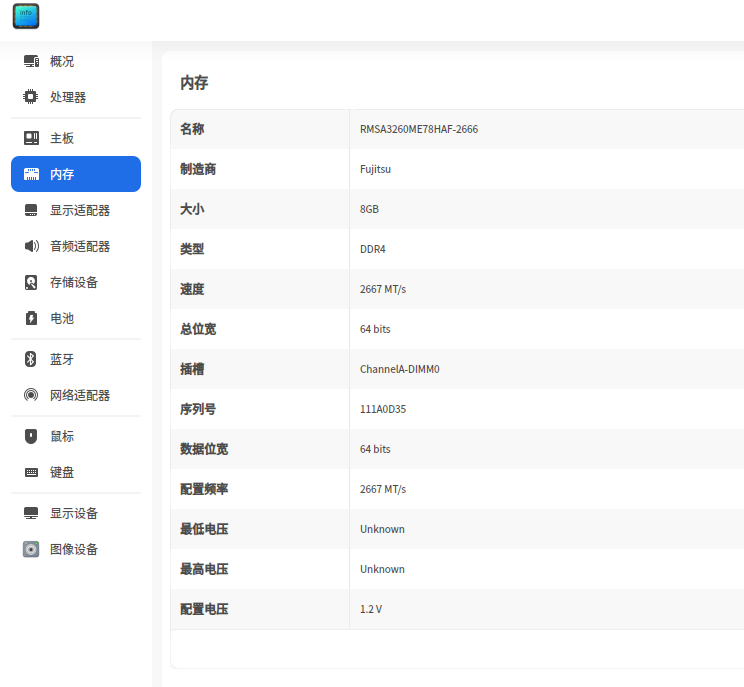The image size is (744, 687).
Task: Click the 音频适配器 speaker icon
Action: (x=32, y=246)
